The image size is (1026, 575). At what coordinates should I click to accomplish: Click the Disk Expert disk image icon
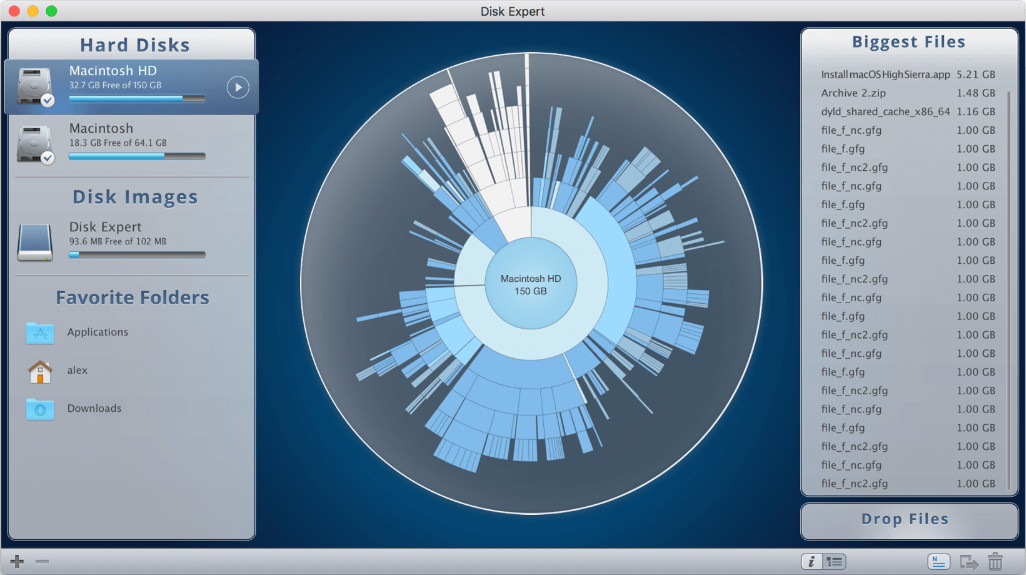point(35,243)
